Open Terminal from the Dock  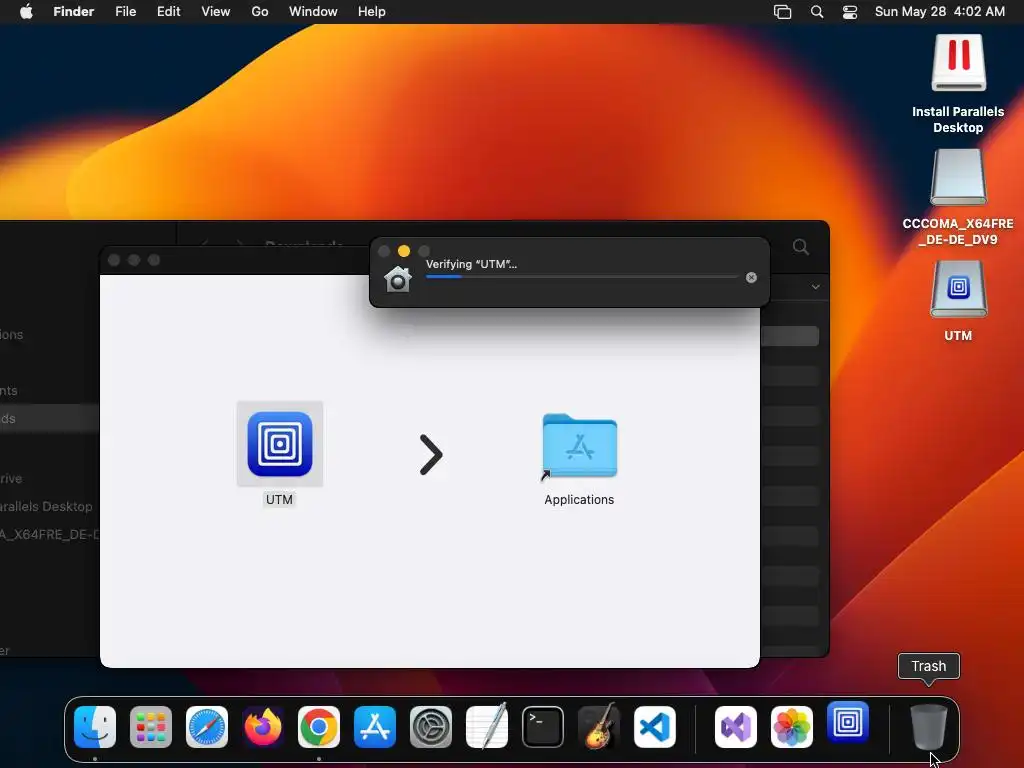point(543,727)
